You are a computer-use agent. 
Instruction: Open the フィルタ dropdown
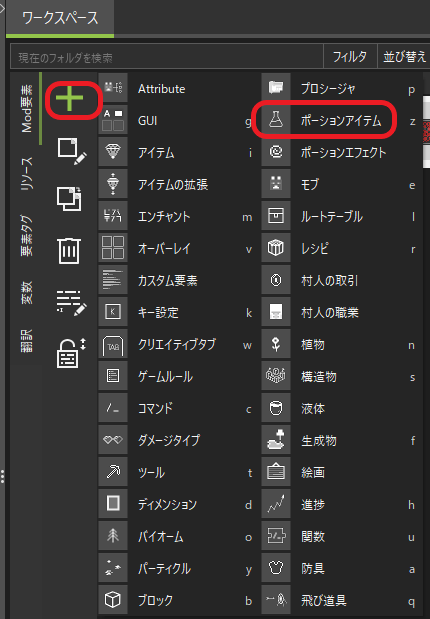coord(350,57)
